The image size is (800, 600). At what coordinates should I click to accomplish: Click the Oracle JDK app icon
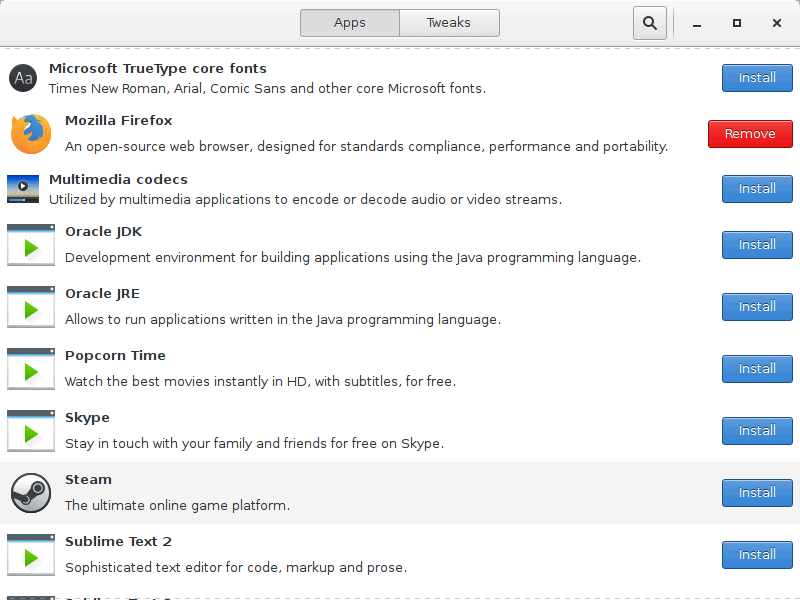pyautogui.click(x=31, y=245)
